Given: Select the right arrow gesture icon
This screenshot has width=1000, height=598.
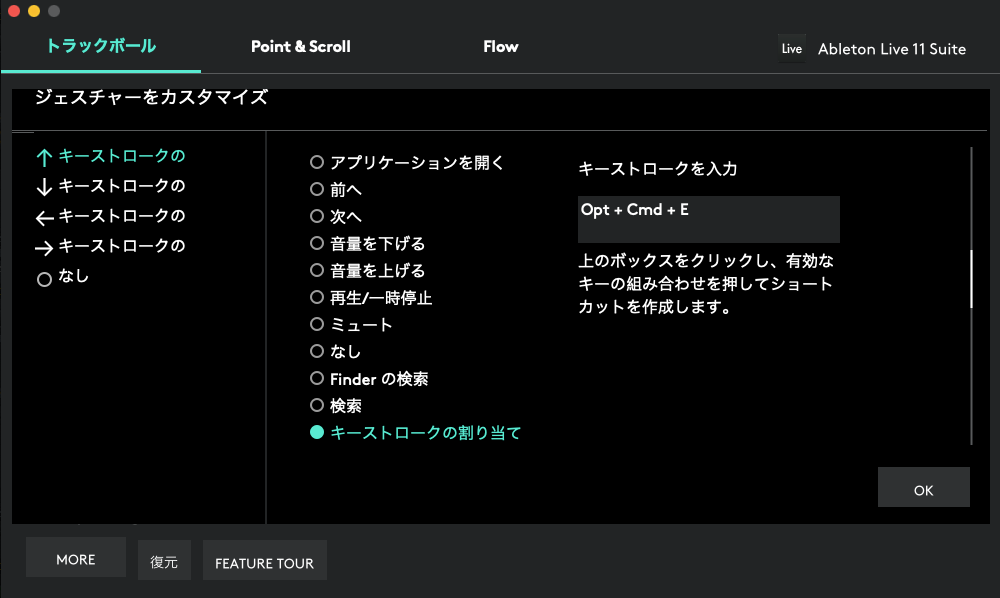Looking at the screenshot, I should [x=43, y=247].
